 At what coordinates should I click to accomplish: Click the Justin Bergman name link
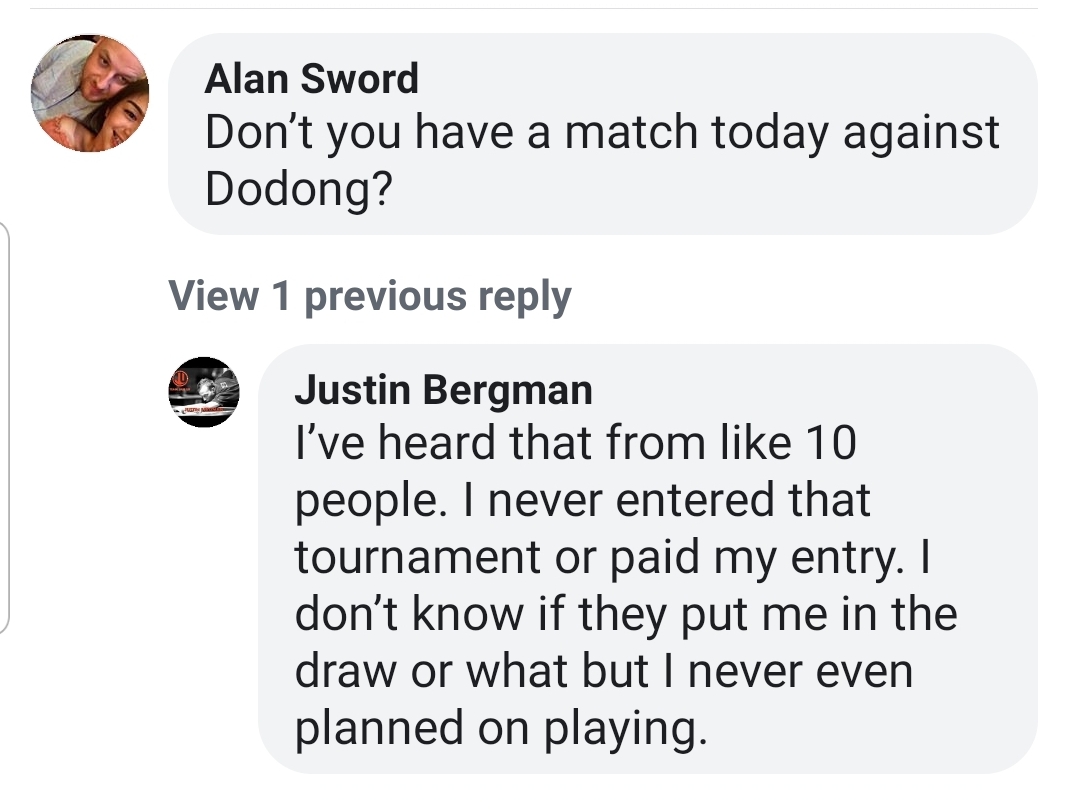pos(443,390)
